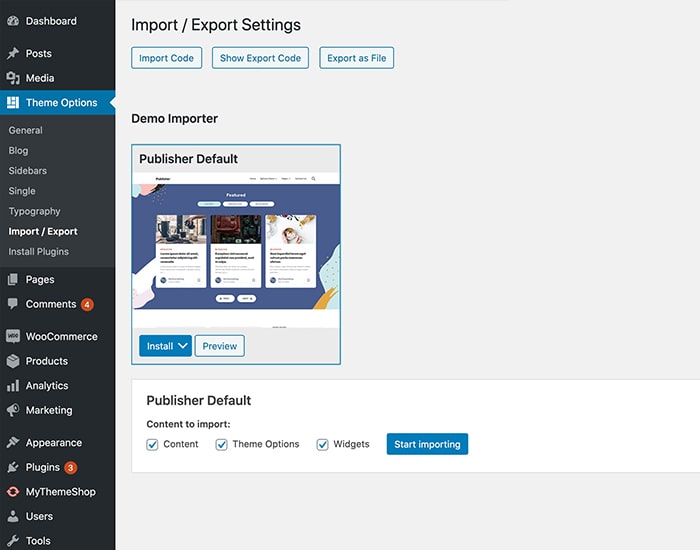
Task: Click the Products box icon
Action: (x=13, y=361)
